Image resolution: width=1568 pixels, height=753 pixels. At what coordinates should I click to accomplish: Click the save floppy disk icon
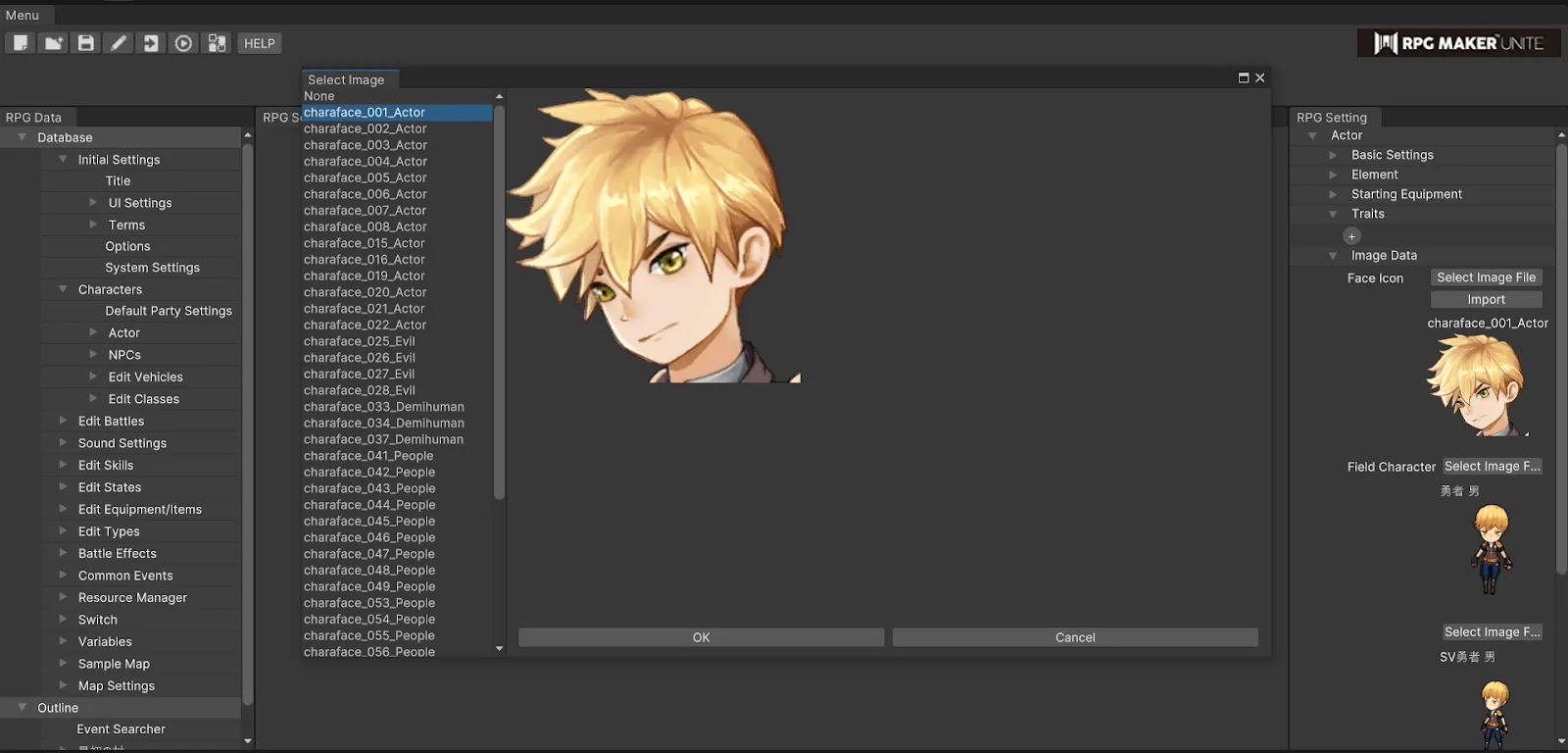[x=86, y=43]
